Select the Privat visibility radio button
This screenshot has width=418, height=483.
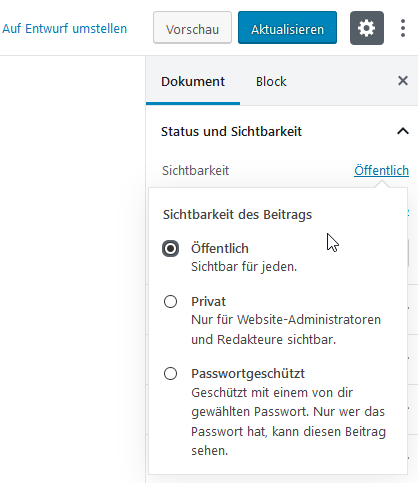point(170,302)
